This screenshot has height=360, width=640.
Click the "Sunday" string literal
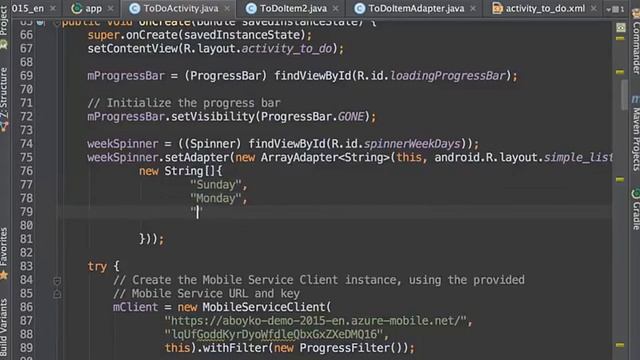pyautogui.click(x=216, y=184)
